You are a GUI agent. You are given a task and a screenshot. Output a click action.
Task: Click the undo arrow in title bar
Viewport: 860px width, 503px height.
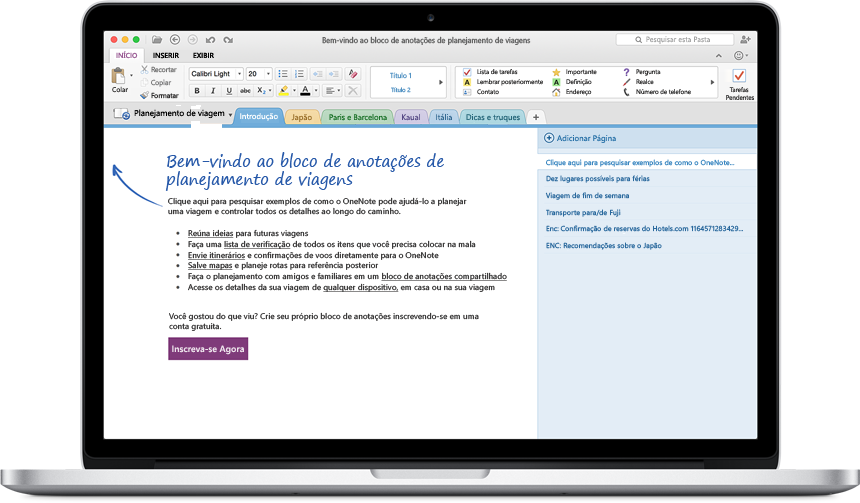(210, 39)
